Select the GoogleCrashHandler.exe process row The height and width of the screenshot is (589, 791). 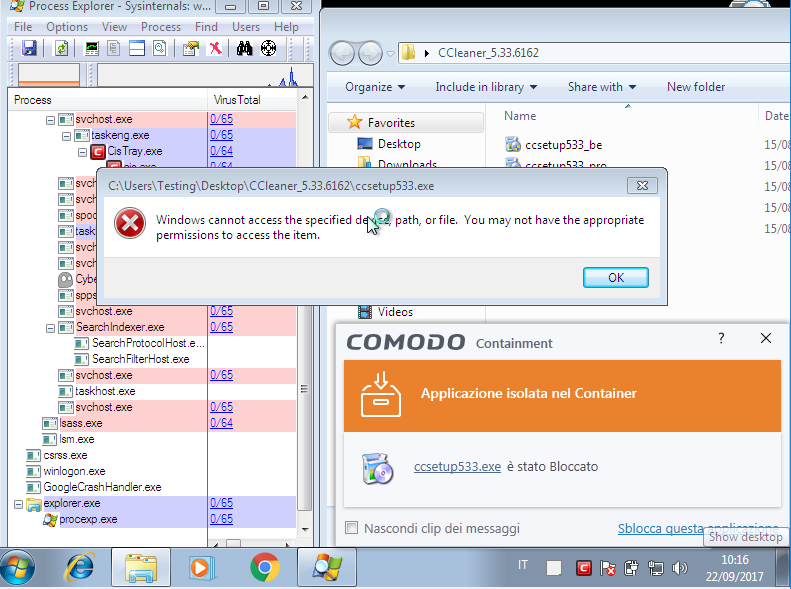[x=152, y=487]
